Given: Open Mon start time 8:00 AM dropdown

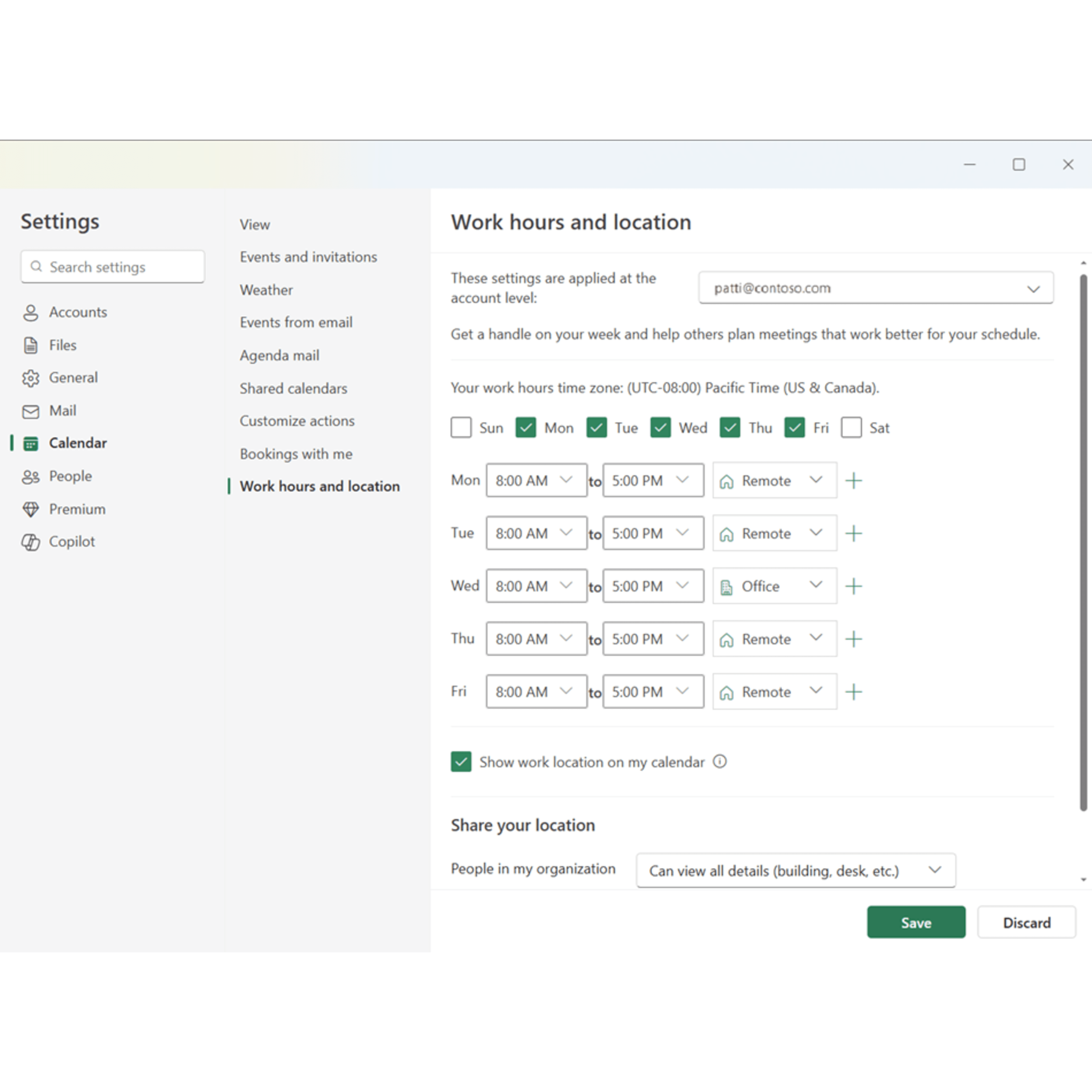Looking at the screenshot, I should [536, 480].
